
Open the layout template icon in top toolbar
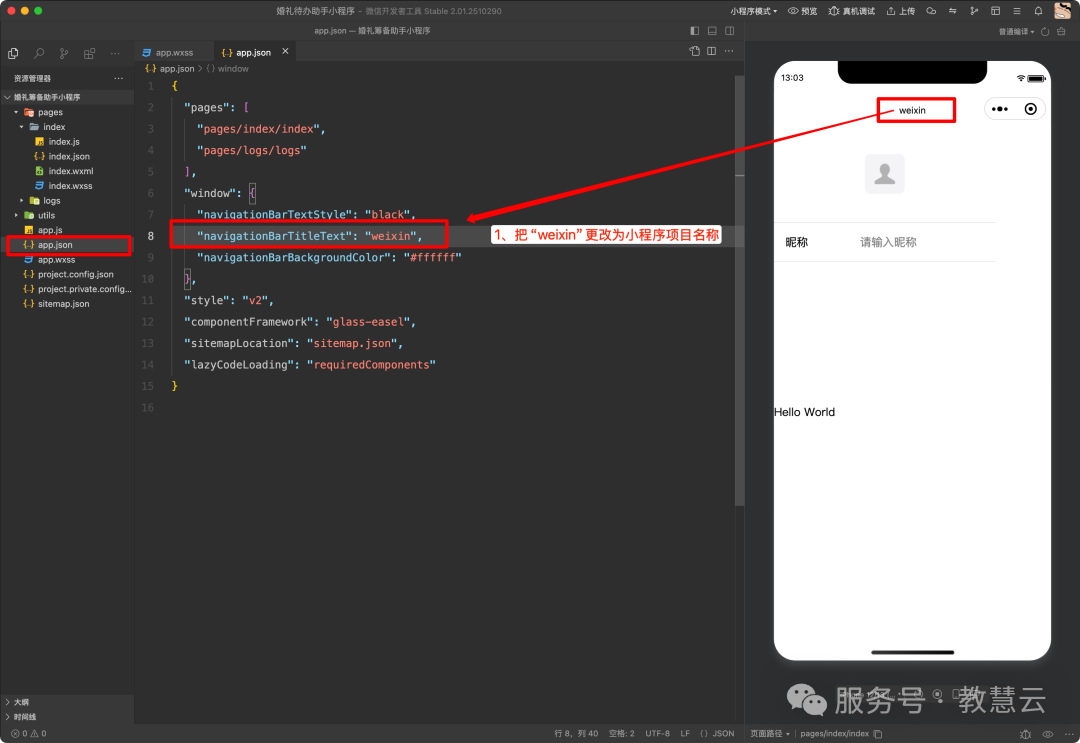tap(995, 11)
